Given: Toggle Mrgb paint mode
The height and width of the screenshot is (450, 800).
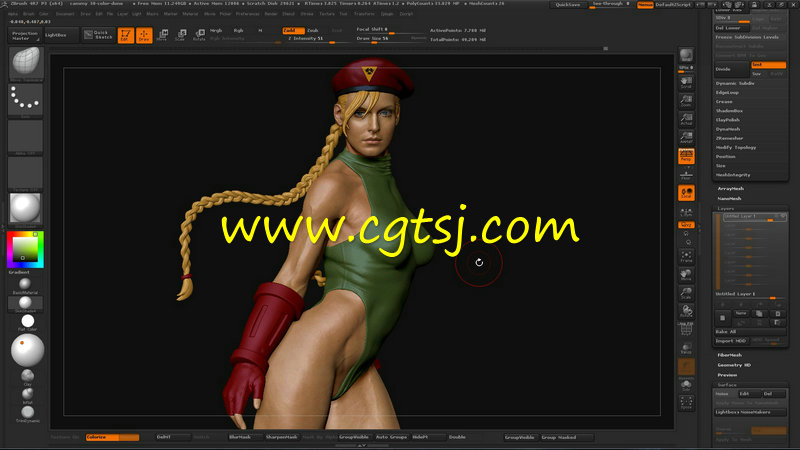Looking at the screenshot, I should [216, 31].
